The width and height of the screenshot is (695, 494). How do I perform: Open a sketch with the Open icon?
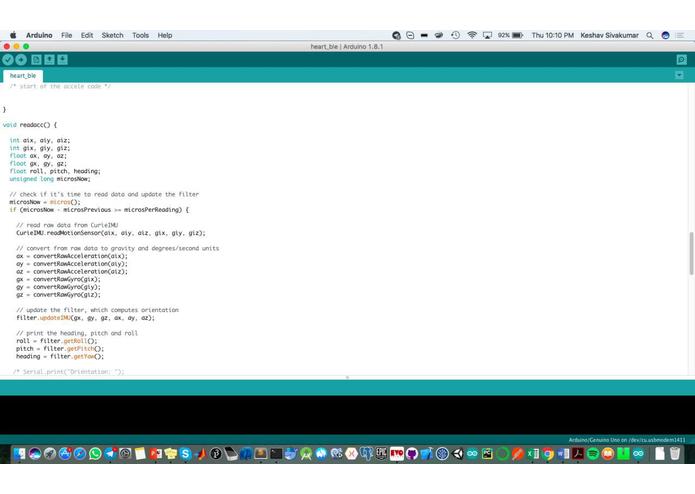click(x=49, y=60)
